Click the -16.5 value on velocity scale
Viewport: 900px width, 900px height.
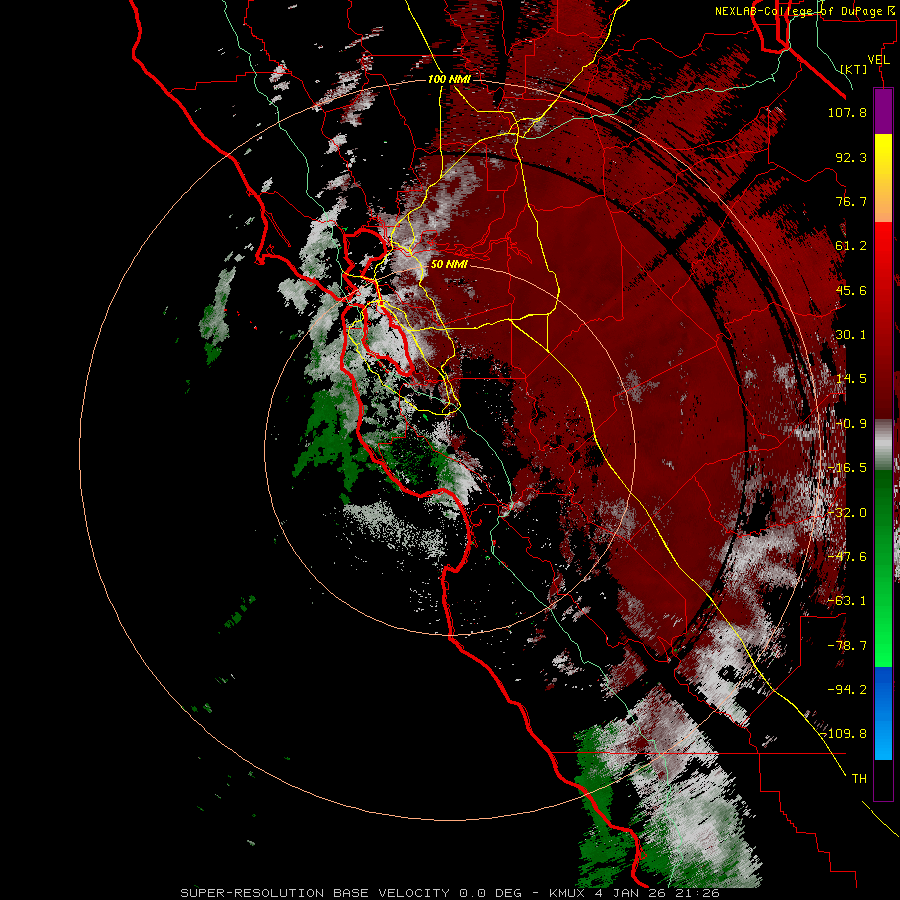pyautogui.click(x=847, y=468)
